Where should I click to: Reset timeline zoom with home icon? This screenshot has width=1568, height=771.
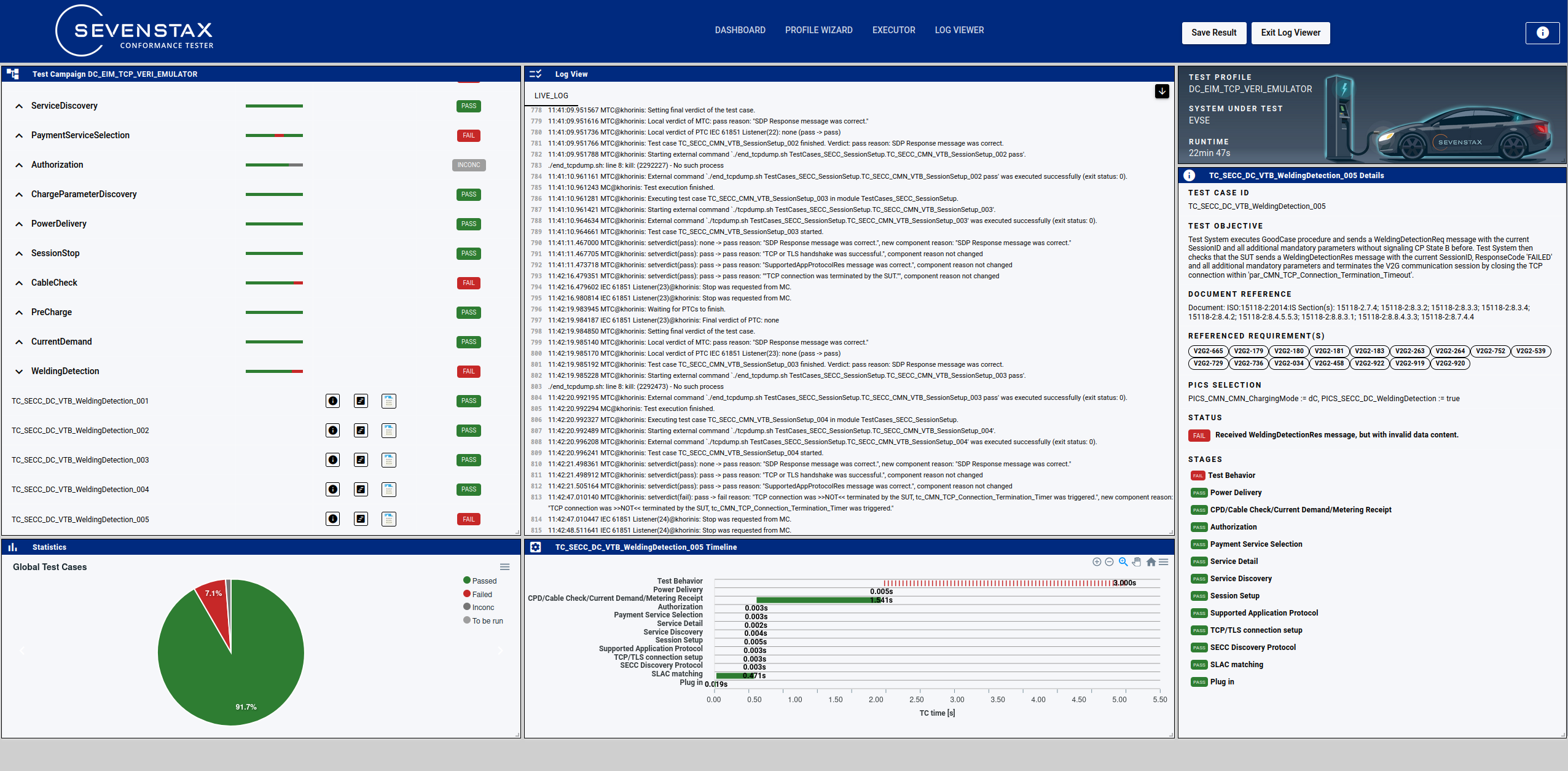click(x=1151, y=562)
